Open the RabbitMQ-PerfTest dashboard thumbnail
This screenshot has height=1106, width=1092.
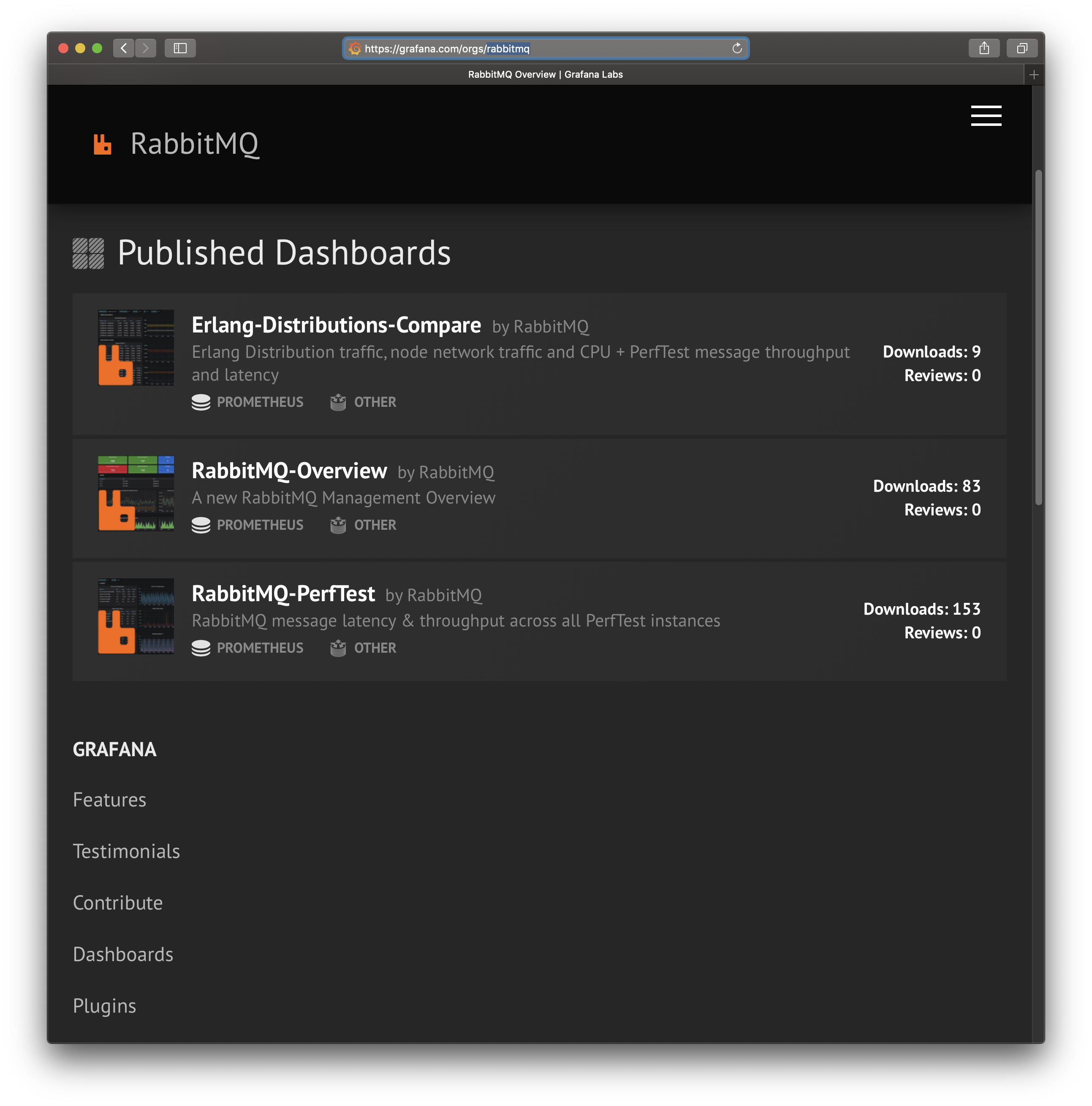pos(136,616)
